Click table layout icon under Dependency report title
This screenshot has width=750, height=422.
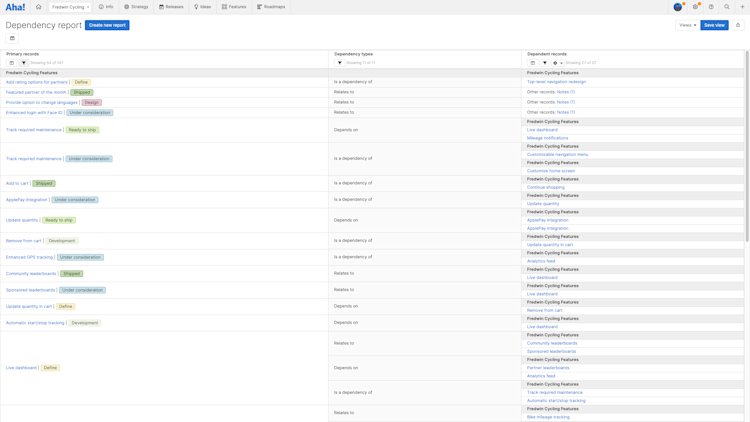tap(12, 38)
